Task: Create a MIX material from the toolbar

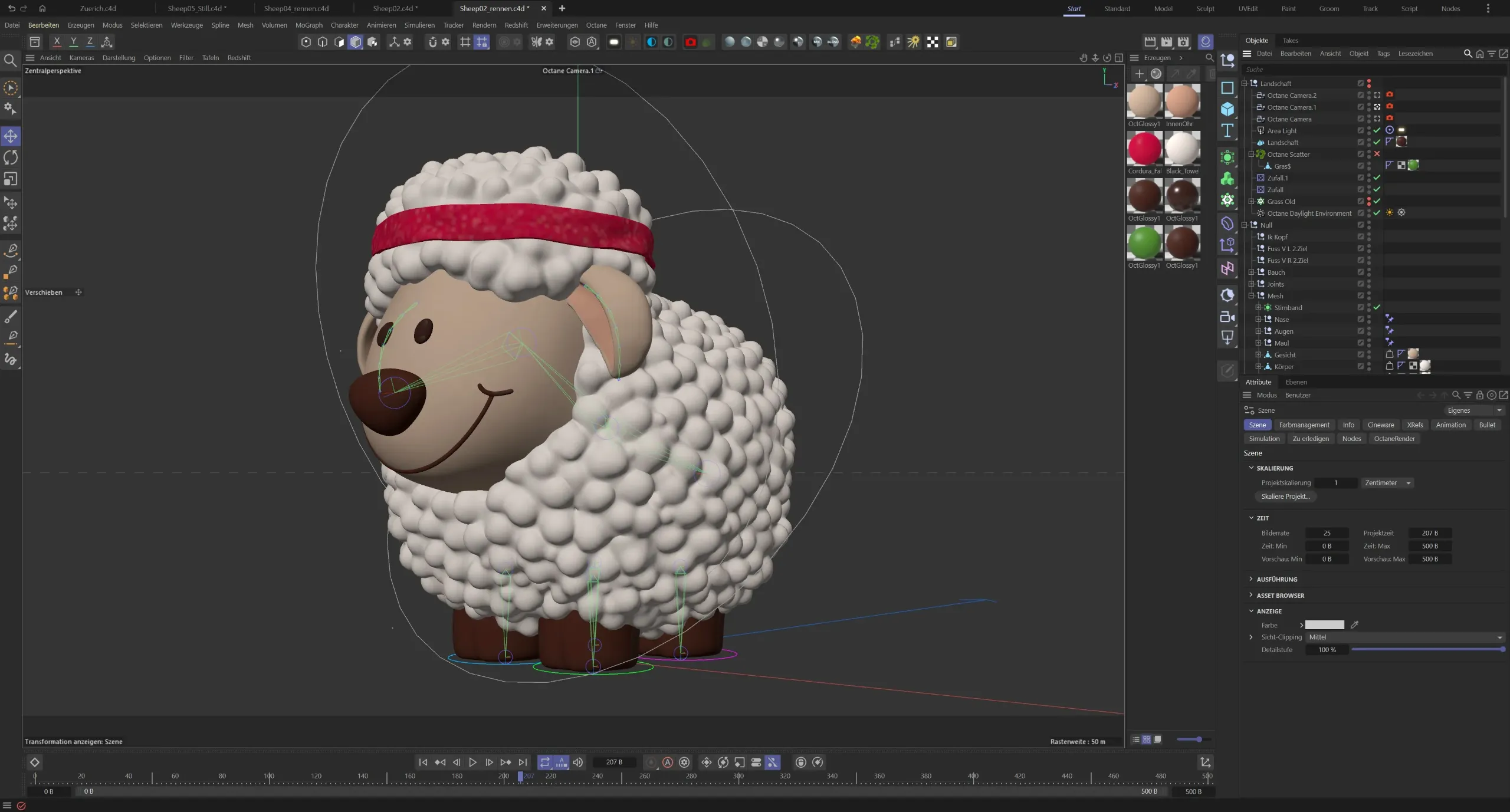Action: (x=816, y=42)
